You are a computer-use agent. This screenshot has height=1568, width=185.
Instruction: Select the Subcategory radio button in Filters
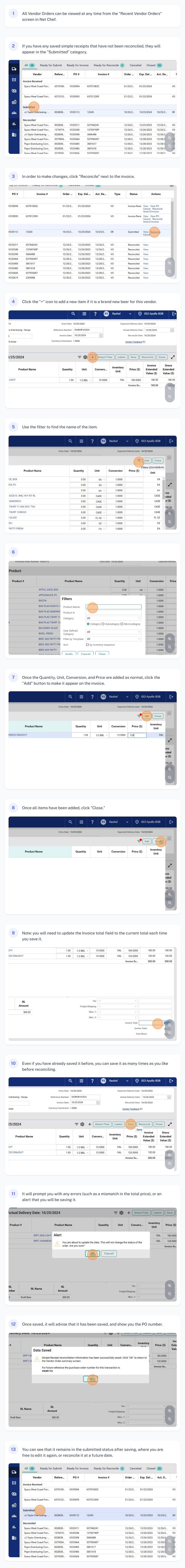103,624
